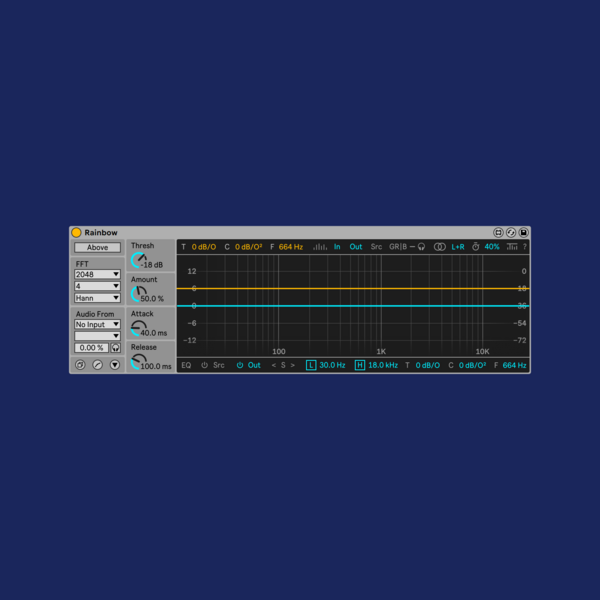
Task: Click the cyan EQ line on the graph
Action: (x=353, y=306)
